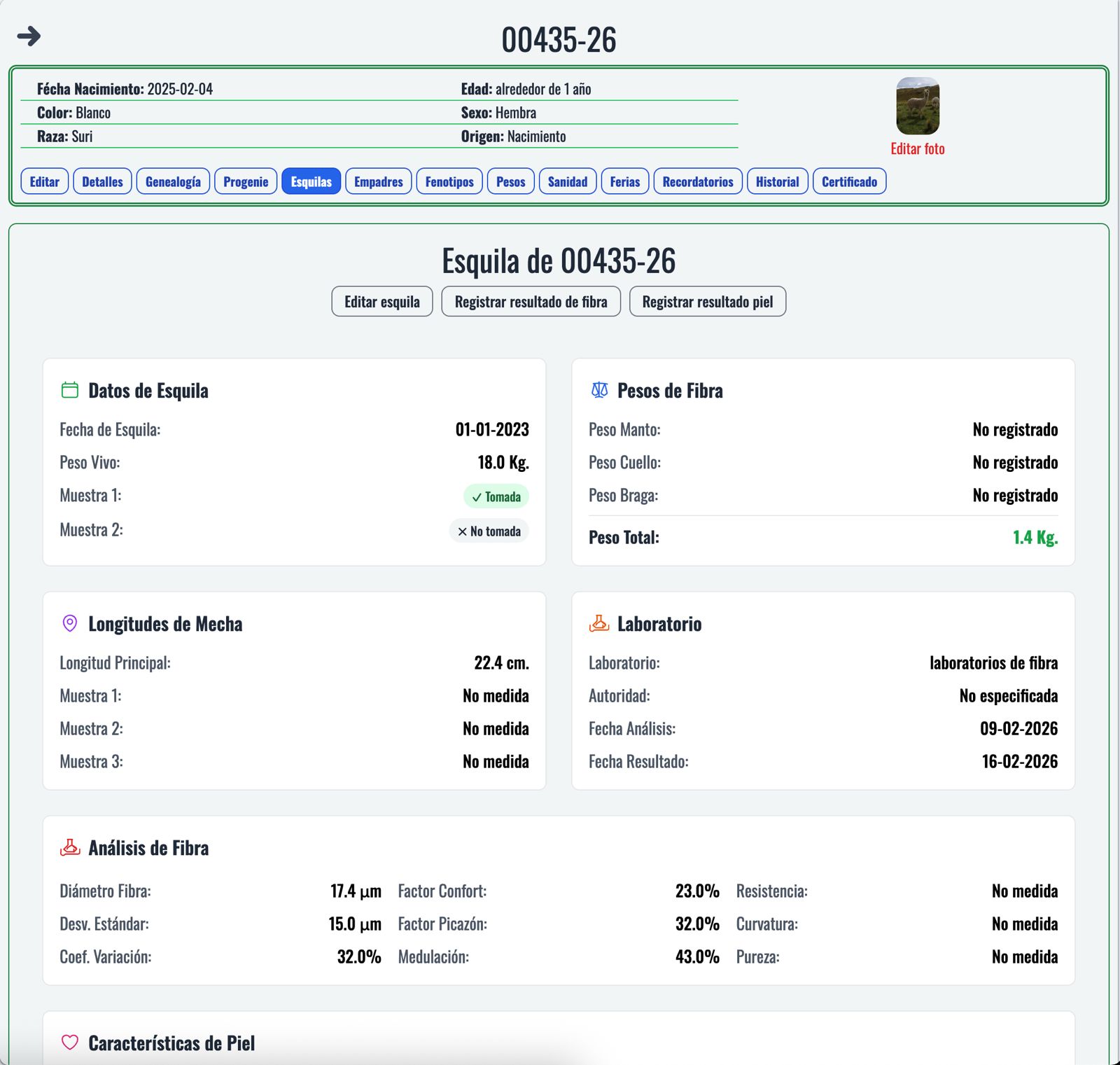
Task: Click the Editar foto link
Action: 917,148
